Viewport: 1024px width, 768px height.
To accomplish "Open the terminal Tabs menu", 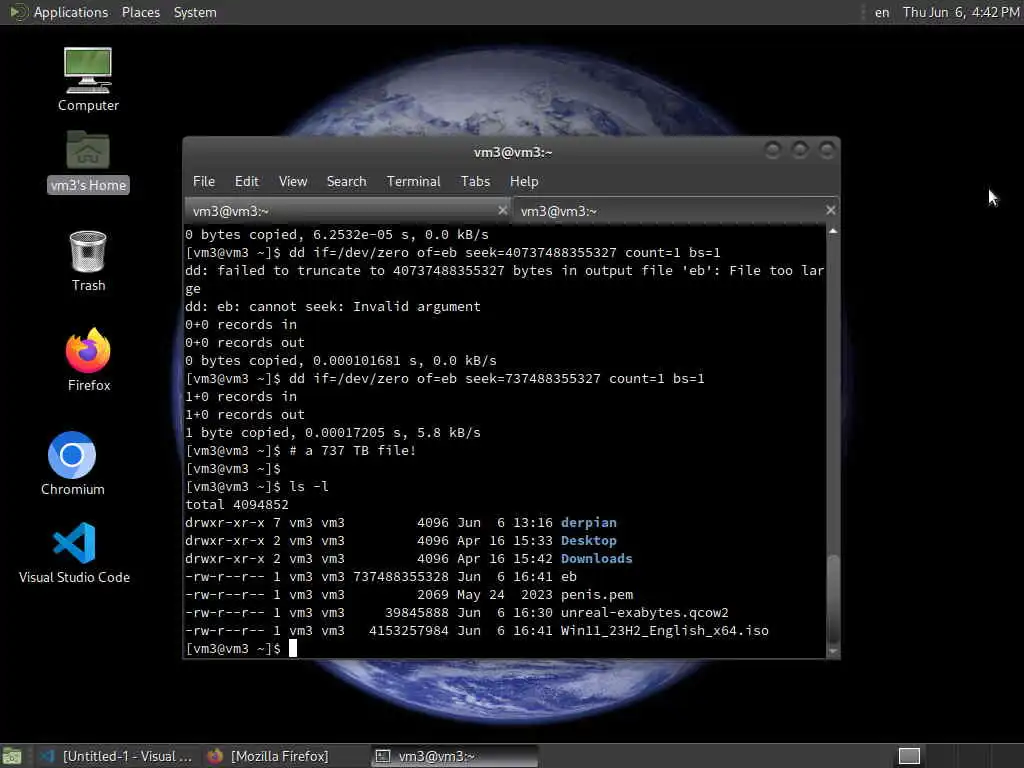I will [475, 182].
